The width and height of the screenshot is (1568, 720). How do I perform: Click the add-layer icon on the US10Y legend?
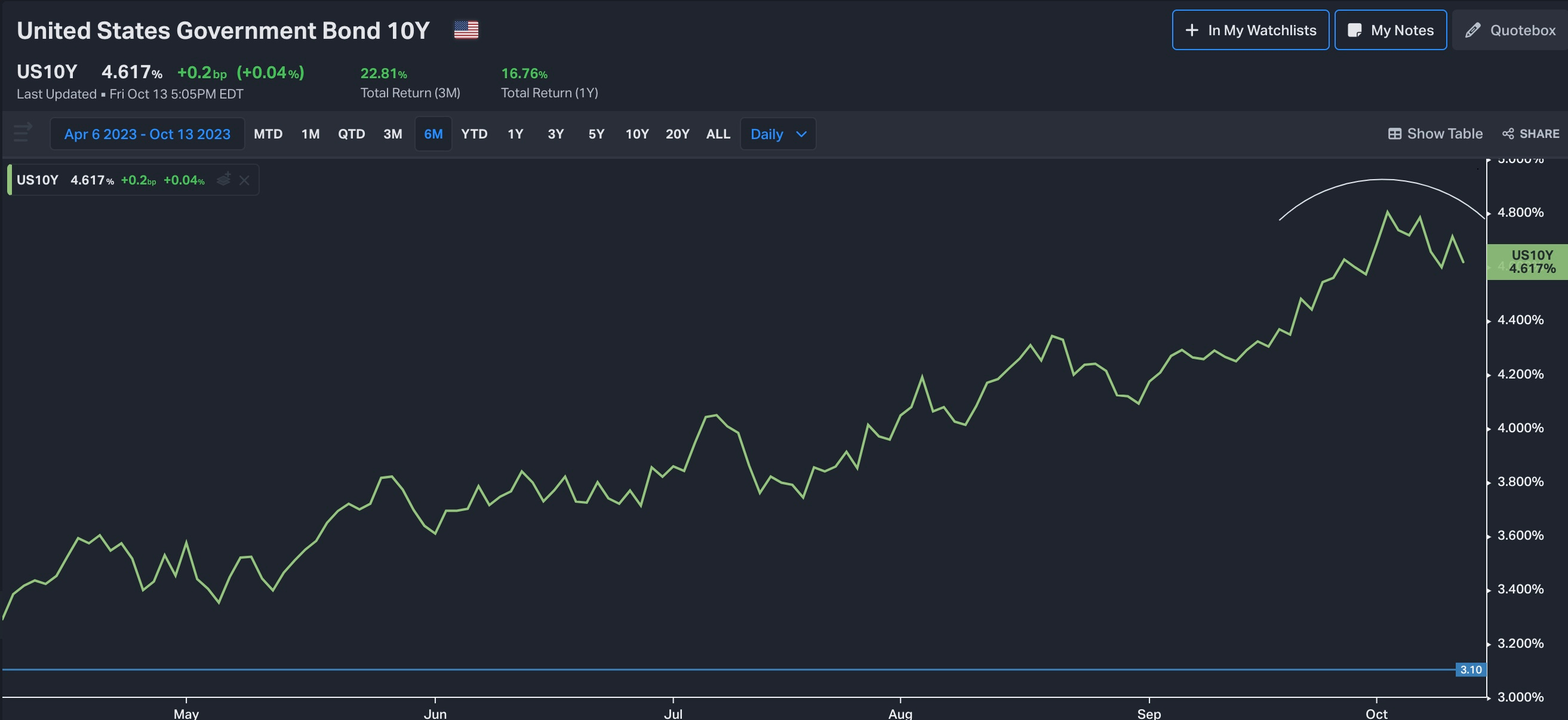tap(224, 179)
